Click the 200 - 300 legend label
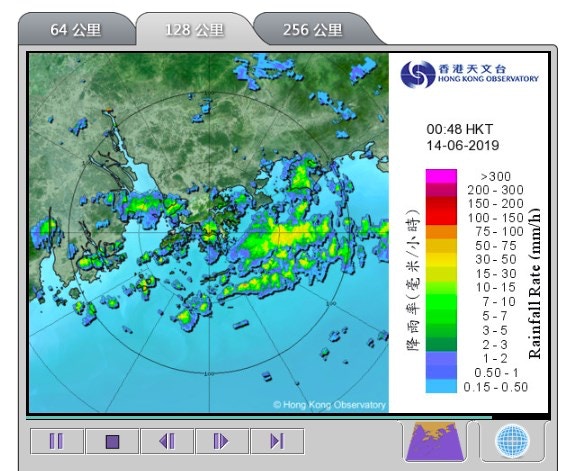The width and height of the screenshot is (572, 471). tap(495, 190)
